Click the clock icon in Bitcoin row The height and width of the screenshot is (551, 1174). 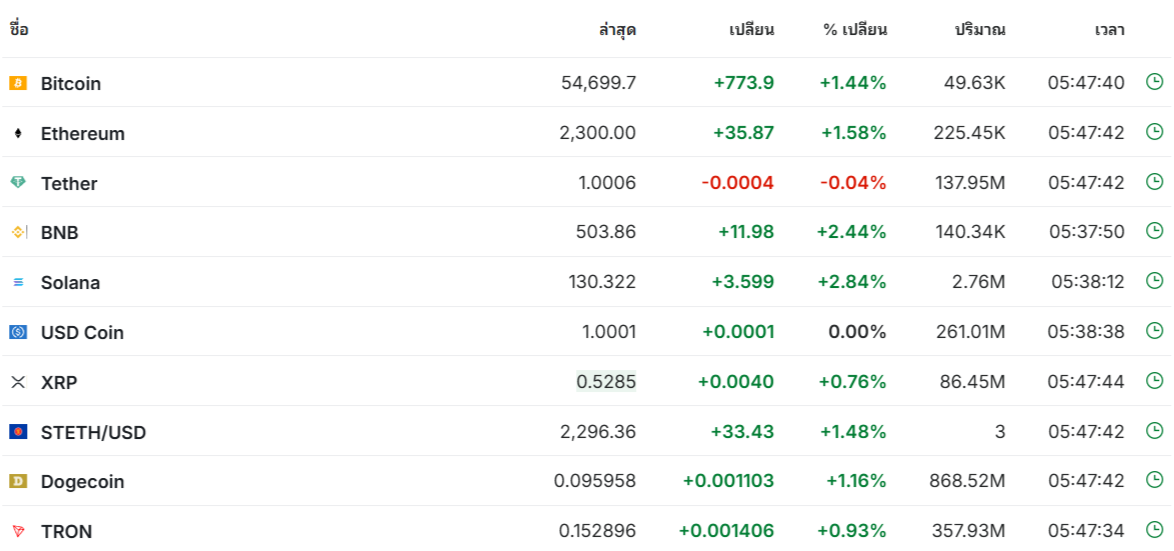click(1155, 82)
